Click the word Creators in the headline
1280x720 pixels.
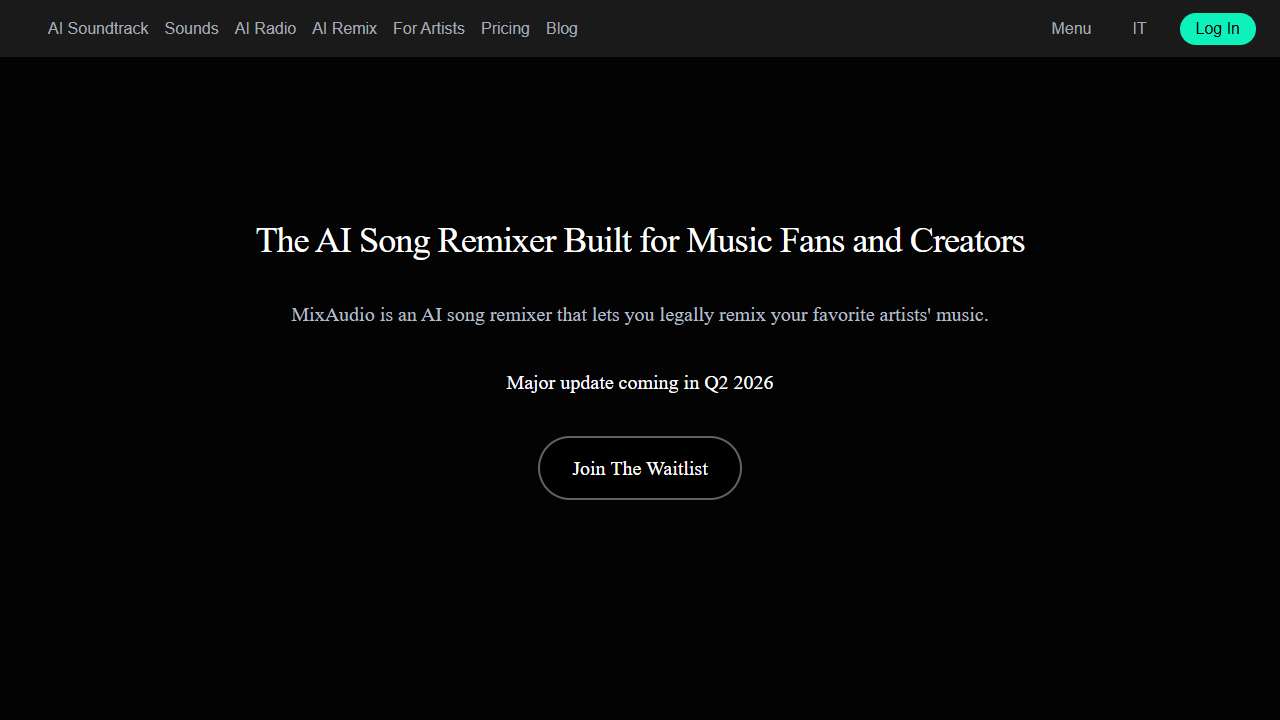tap(966, 241)
